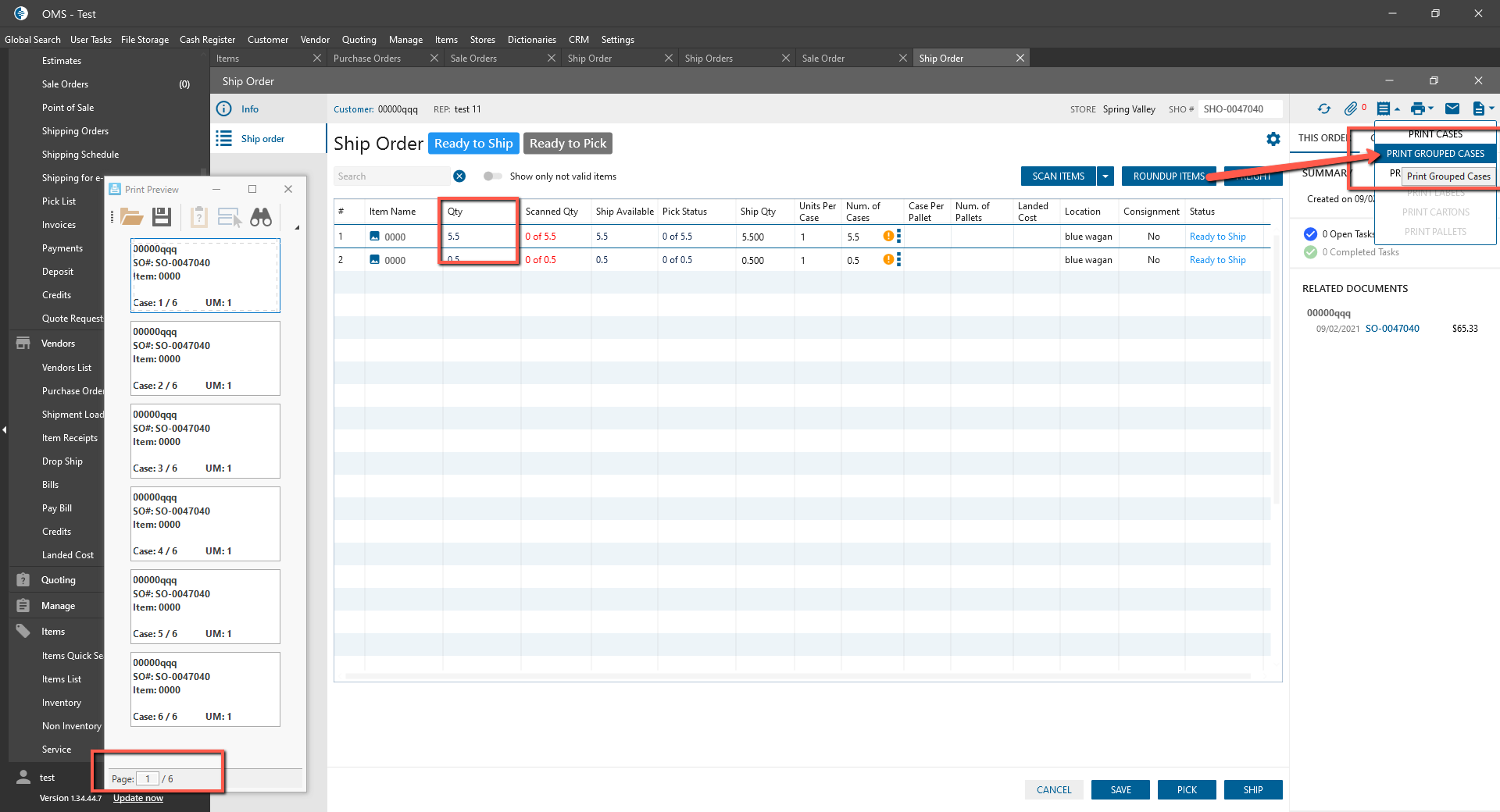Select the Case 6 / 6 label thumbnail
Screen dimensions: 1500x812
point(205,689)
